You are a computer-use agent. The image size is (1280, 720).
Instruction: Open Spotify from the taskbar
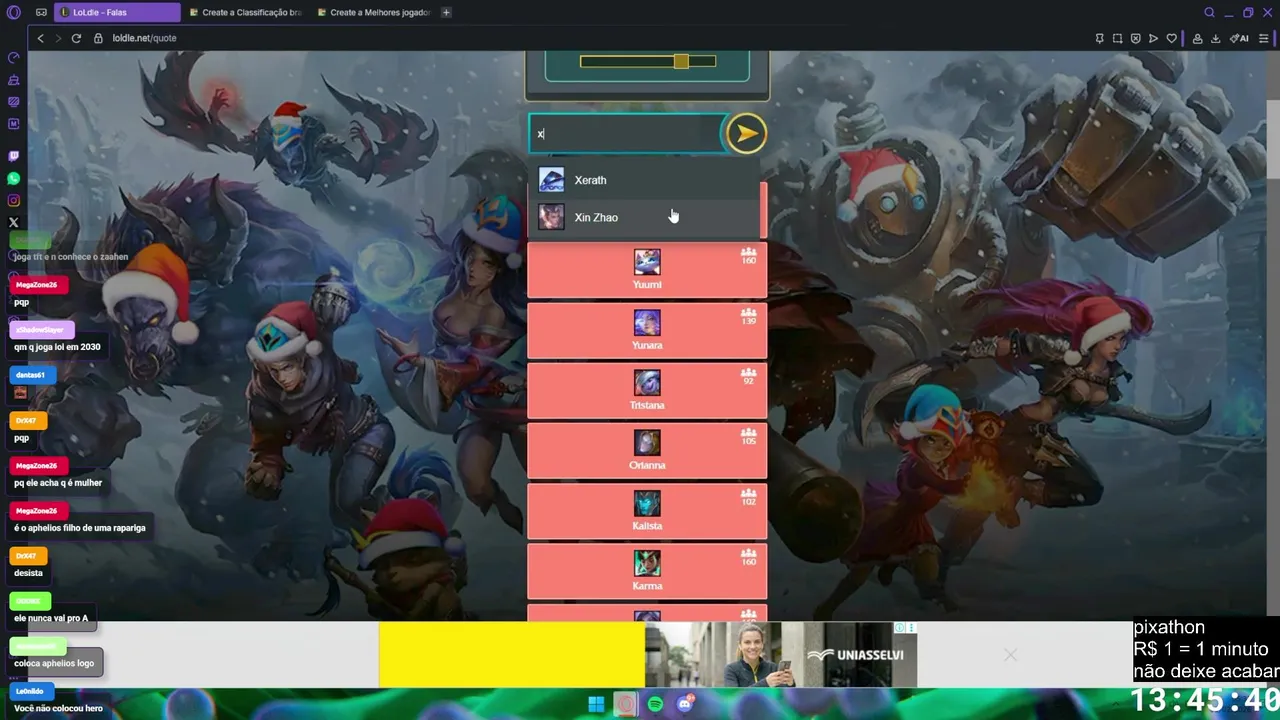655,704
